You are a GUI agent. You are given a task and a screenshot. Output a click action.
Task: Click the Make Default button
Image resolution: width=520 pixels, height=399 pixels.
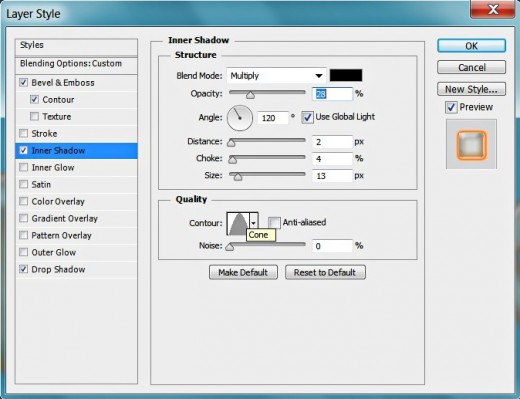(x=243, y=272)
